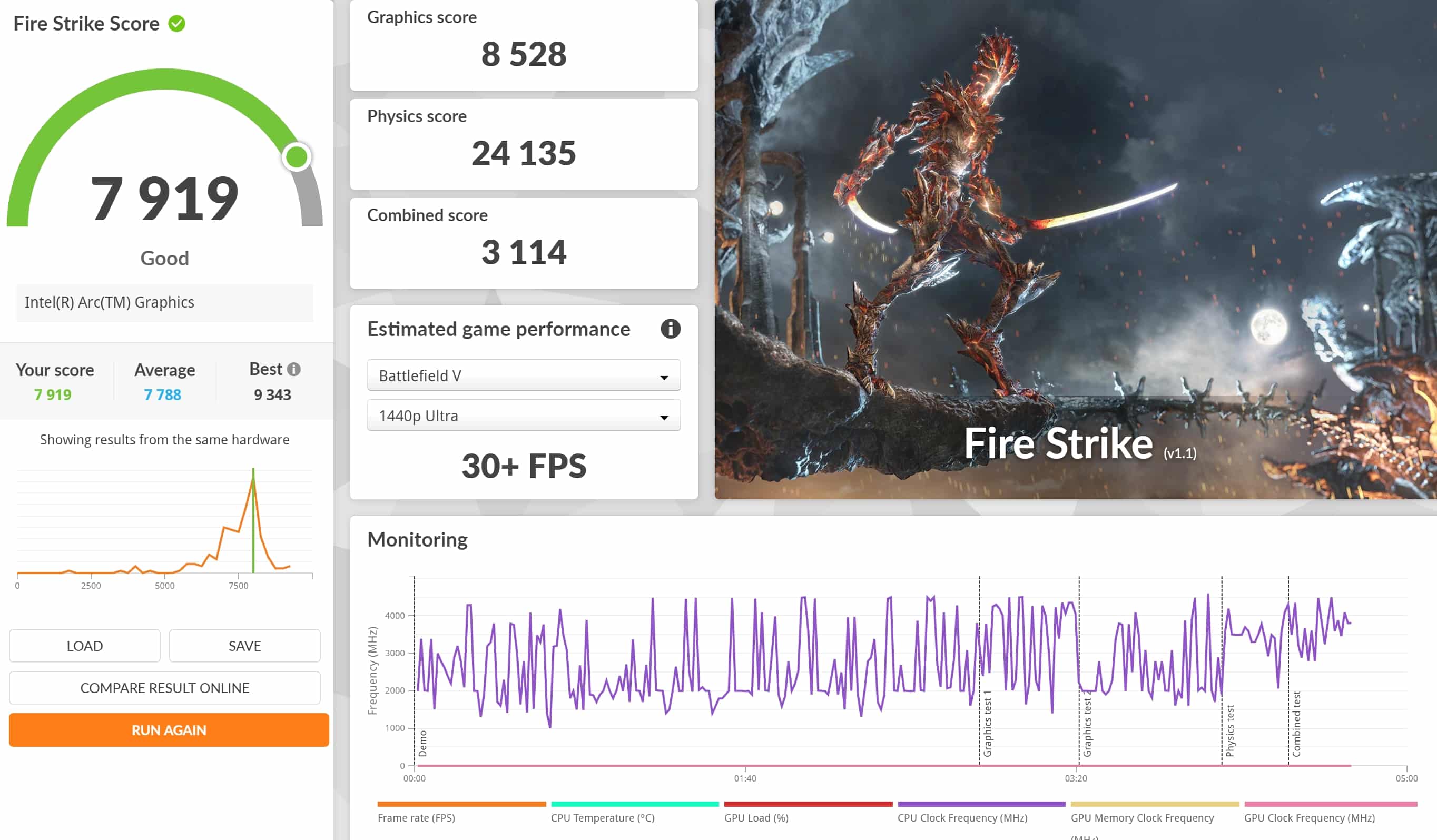
Task: Open Estimated game performance info icon
Action: click(670, 329)
